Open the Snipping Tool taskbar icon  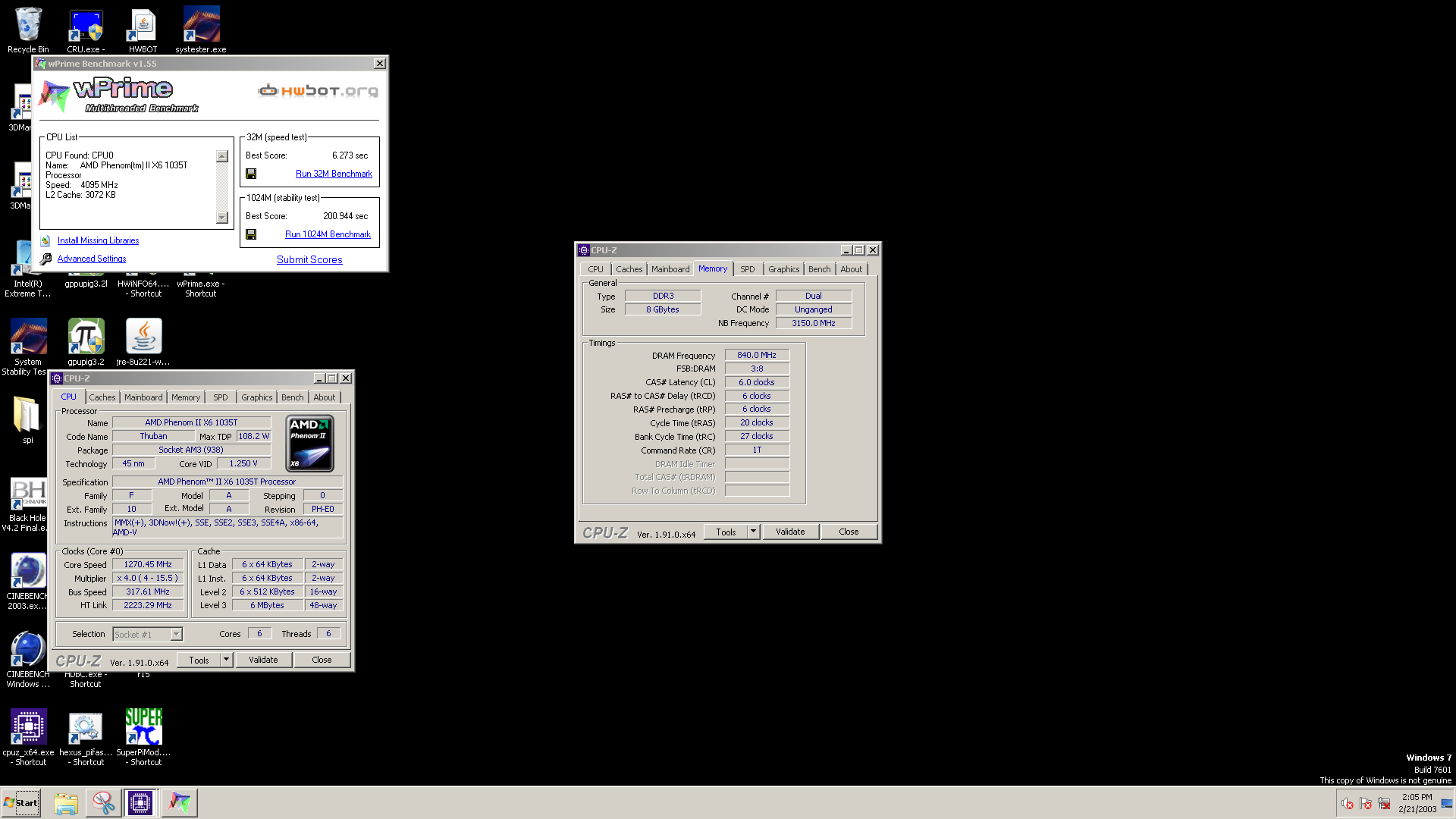coord(103,803)
